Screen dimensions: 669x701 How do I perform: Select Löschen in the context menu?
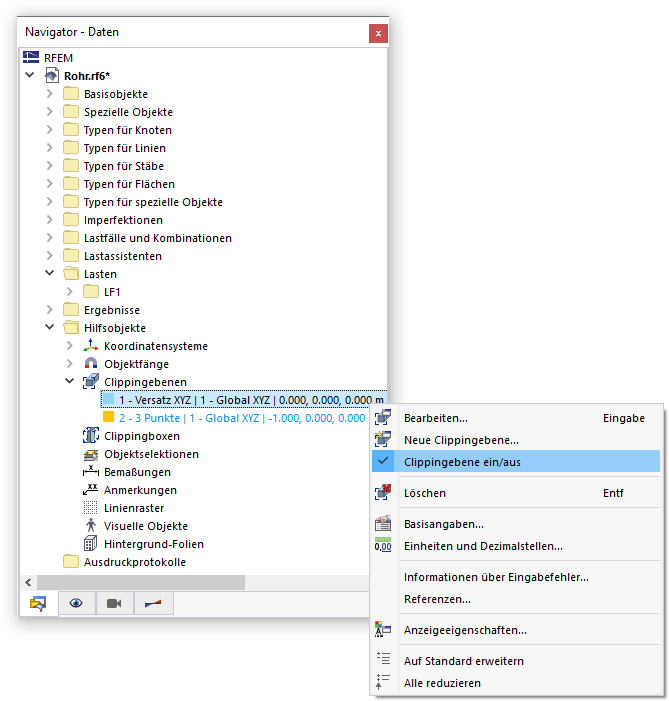(516, 493)
